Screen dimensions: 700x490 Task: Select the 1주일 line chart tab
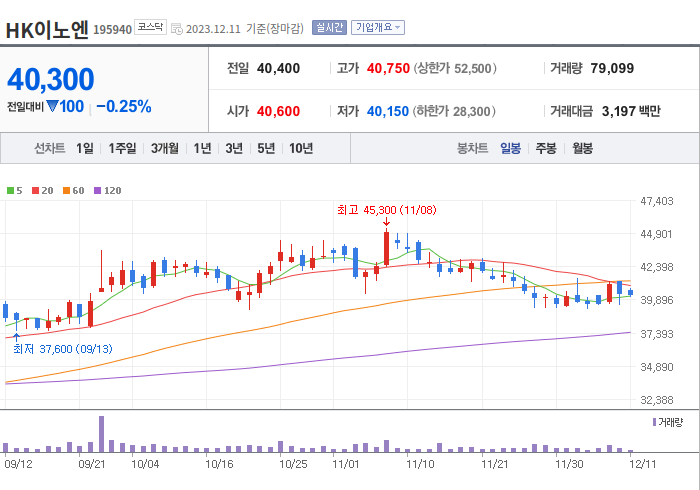pos(122,148)
